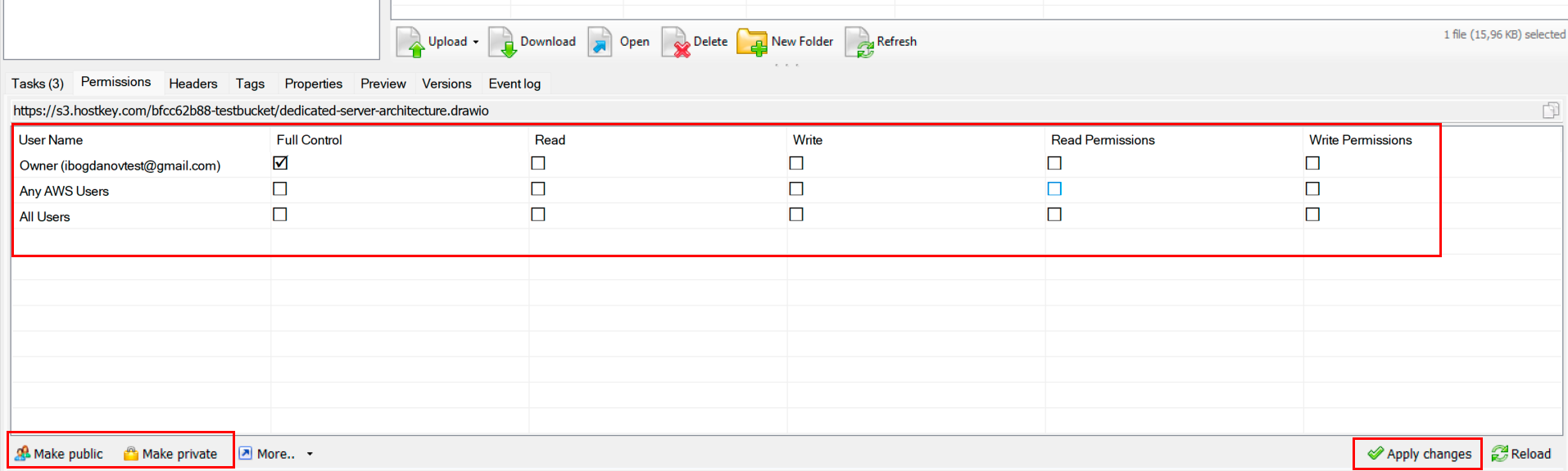Uncheck Full Control for the Owner
1568x471 pixels.
click(x=280, y=163)
